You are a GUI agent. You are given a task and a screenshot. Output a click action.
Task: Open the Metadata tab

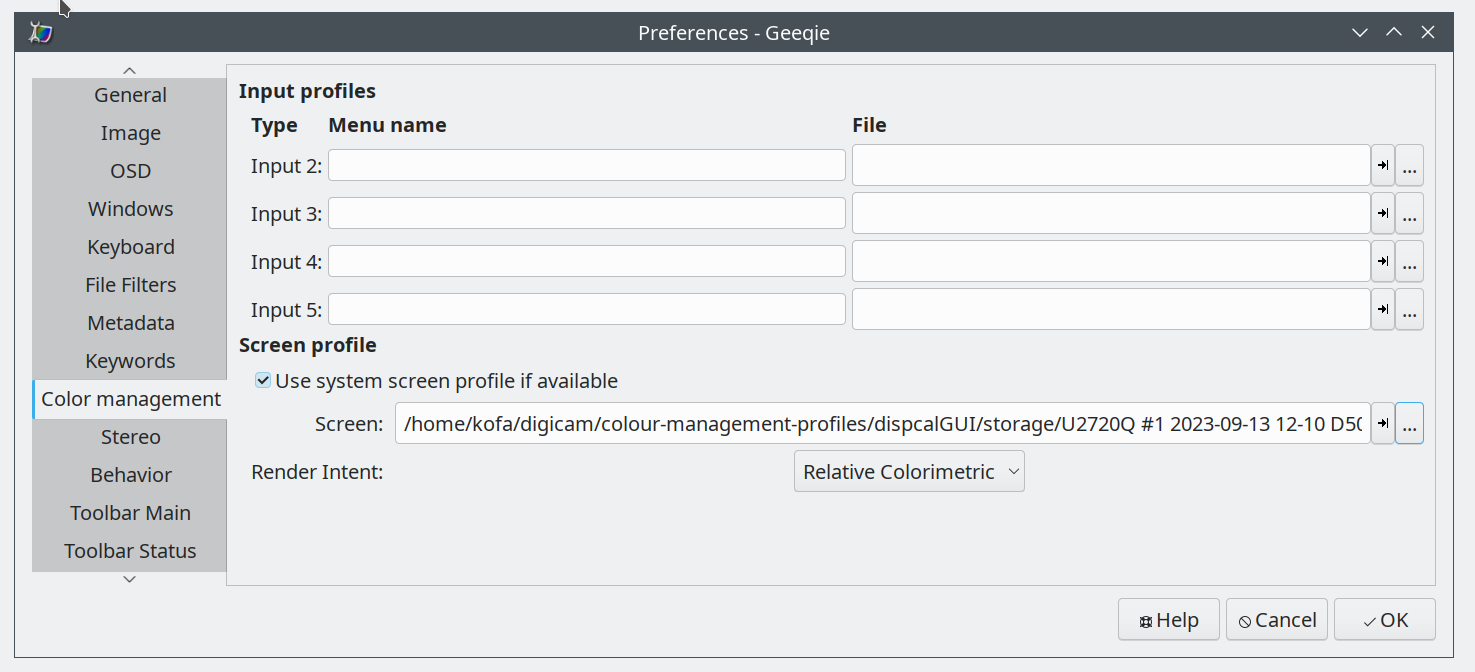pos(130,323)
